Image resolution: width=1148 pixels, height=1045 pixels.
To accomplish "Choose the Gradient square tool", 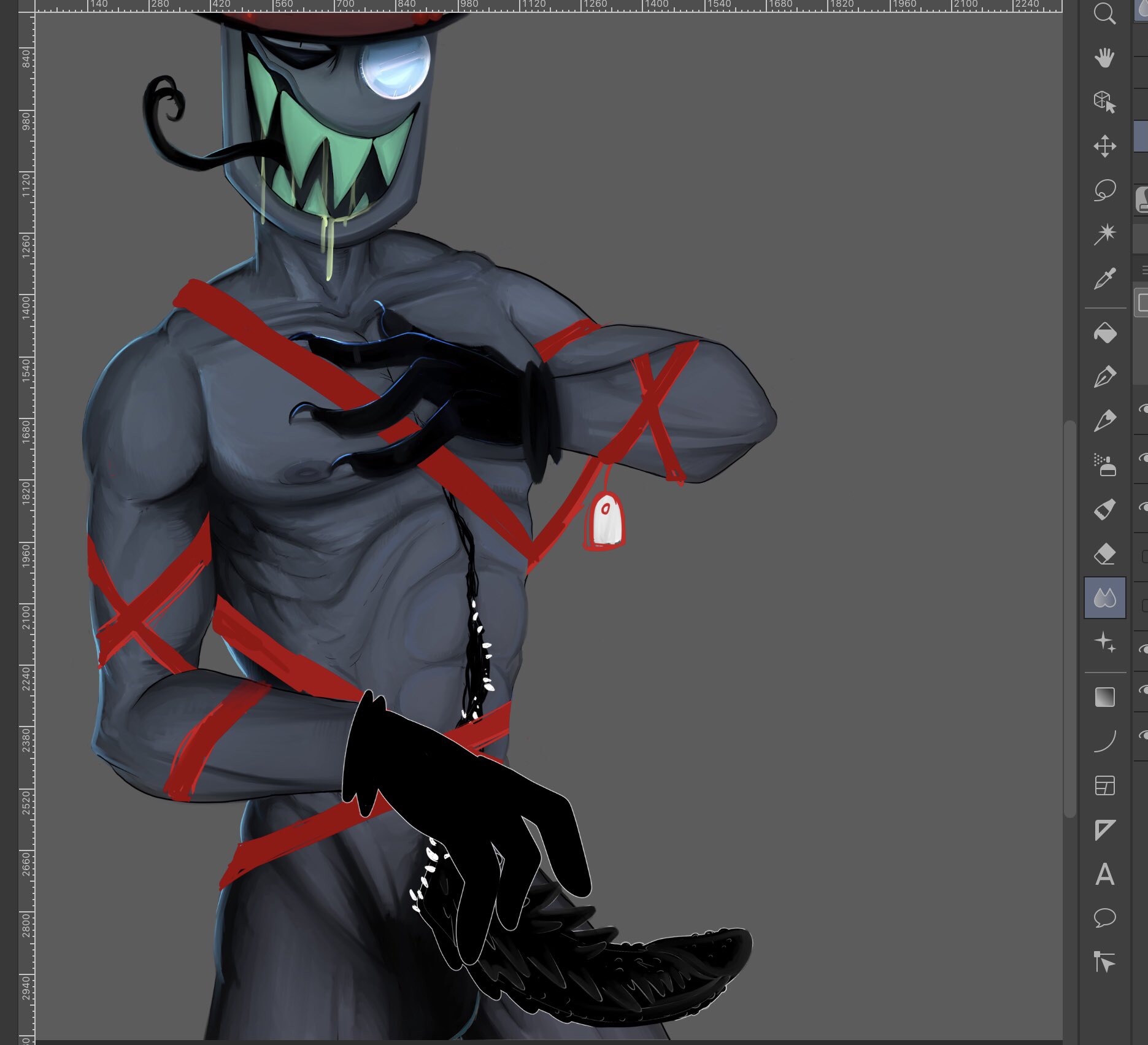I will click(x=1104, y=697).
